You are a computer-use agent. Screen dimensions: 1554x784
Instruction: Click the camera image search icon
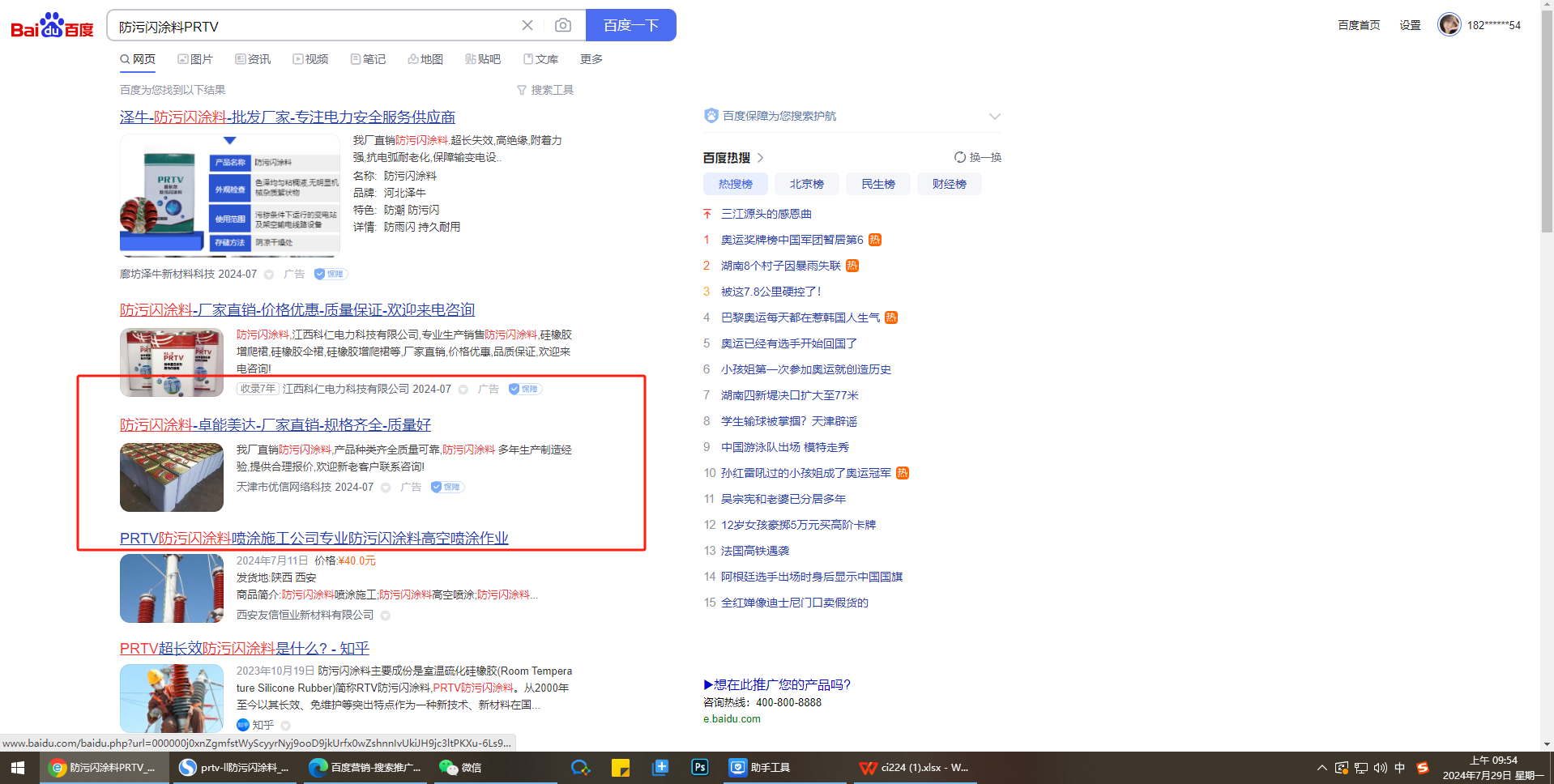tap(562, 26)
